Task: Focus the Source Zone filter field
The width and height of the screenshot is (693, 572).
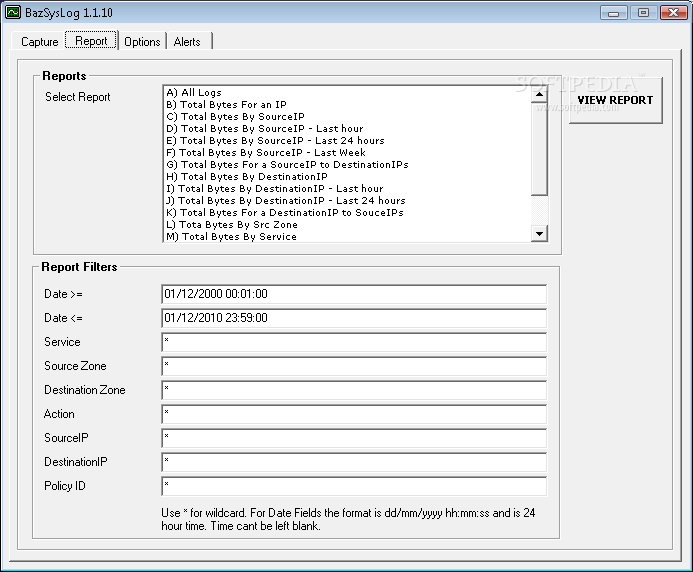Action: pyautogui.click(x=354, y=366)
